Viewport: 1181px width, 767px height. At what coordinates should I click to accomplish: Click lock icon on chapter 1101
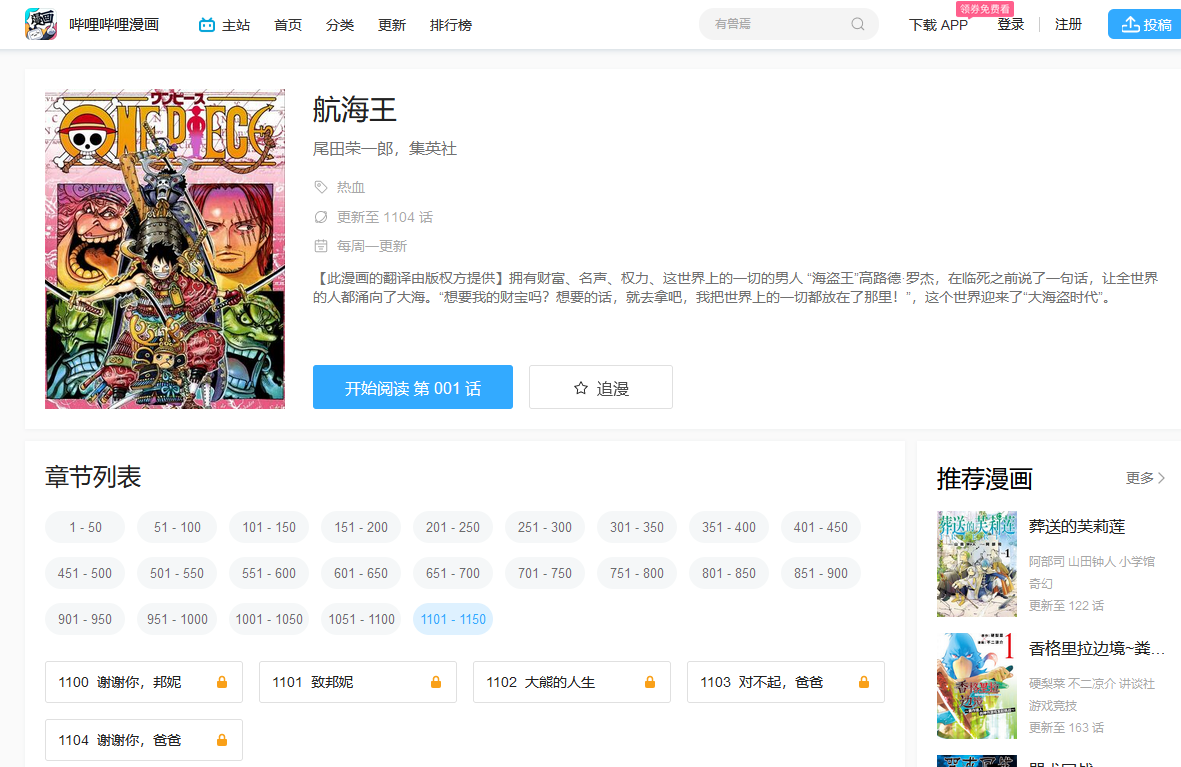point(435,682)
